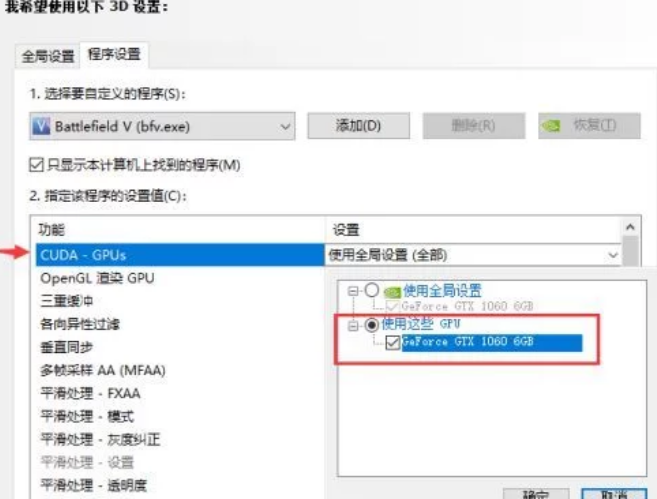Switch to the 全局设置 tab
This screenshot has height=499, width=657.
pos(48,56)
